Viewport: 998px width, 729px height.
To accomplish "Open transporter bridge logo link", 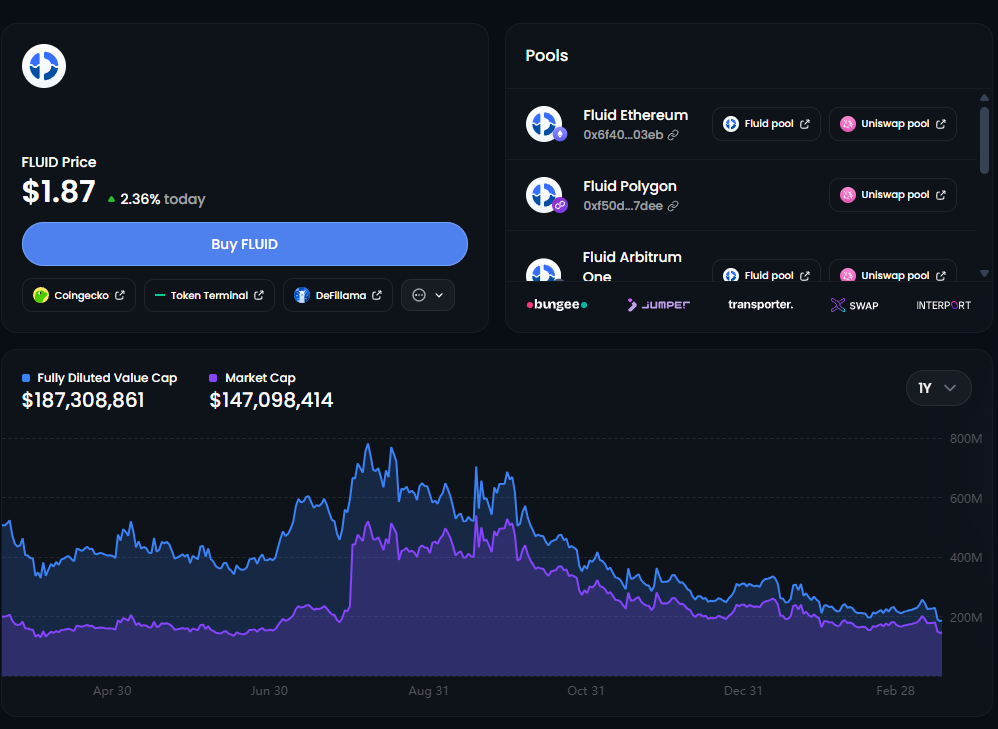I will click(760, 304).
